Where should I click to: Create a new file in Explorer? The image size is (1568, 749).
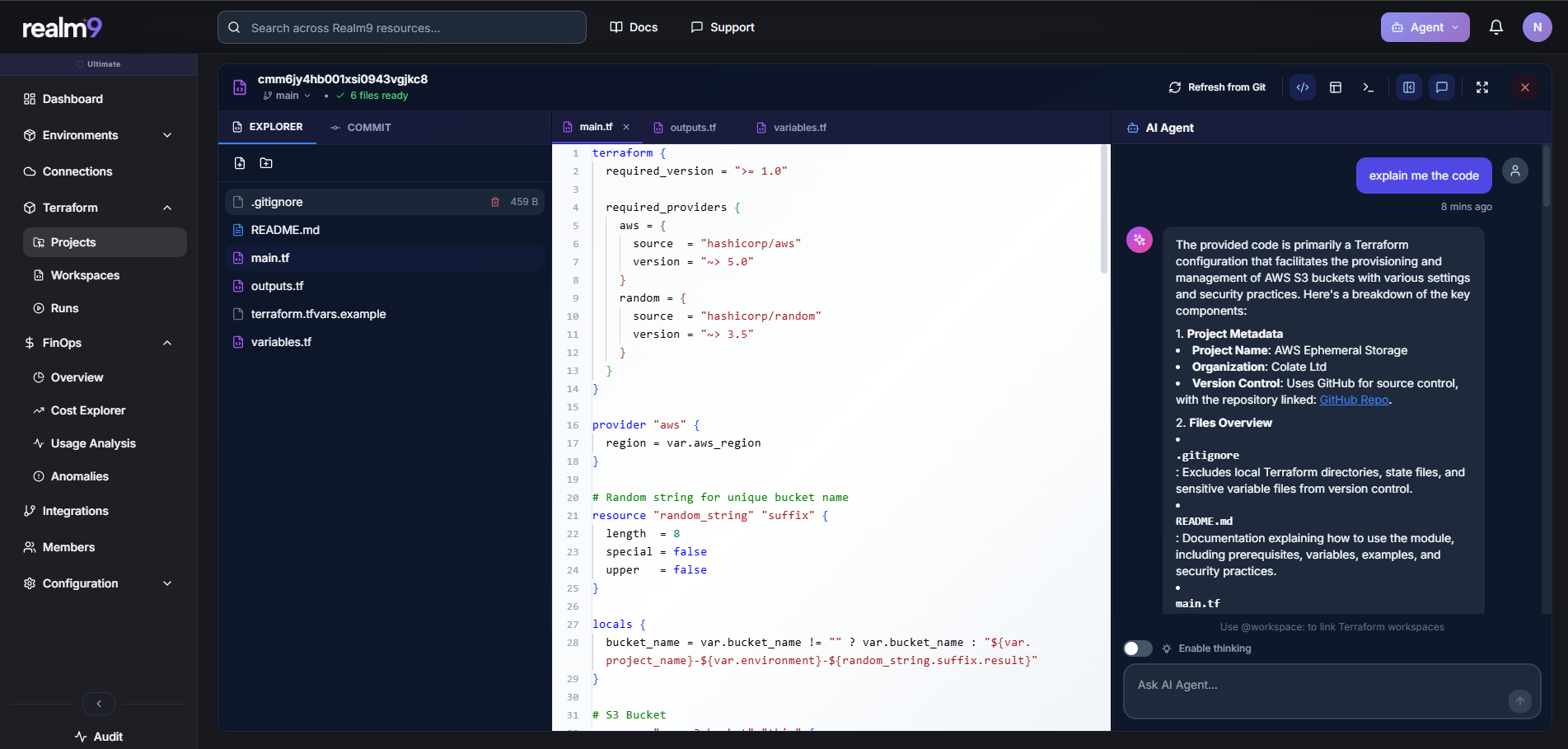coord(240,163)
